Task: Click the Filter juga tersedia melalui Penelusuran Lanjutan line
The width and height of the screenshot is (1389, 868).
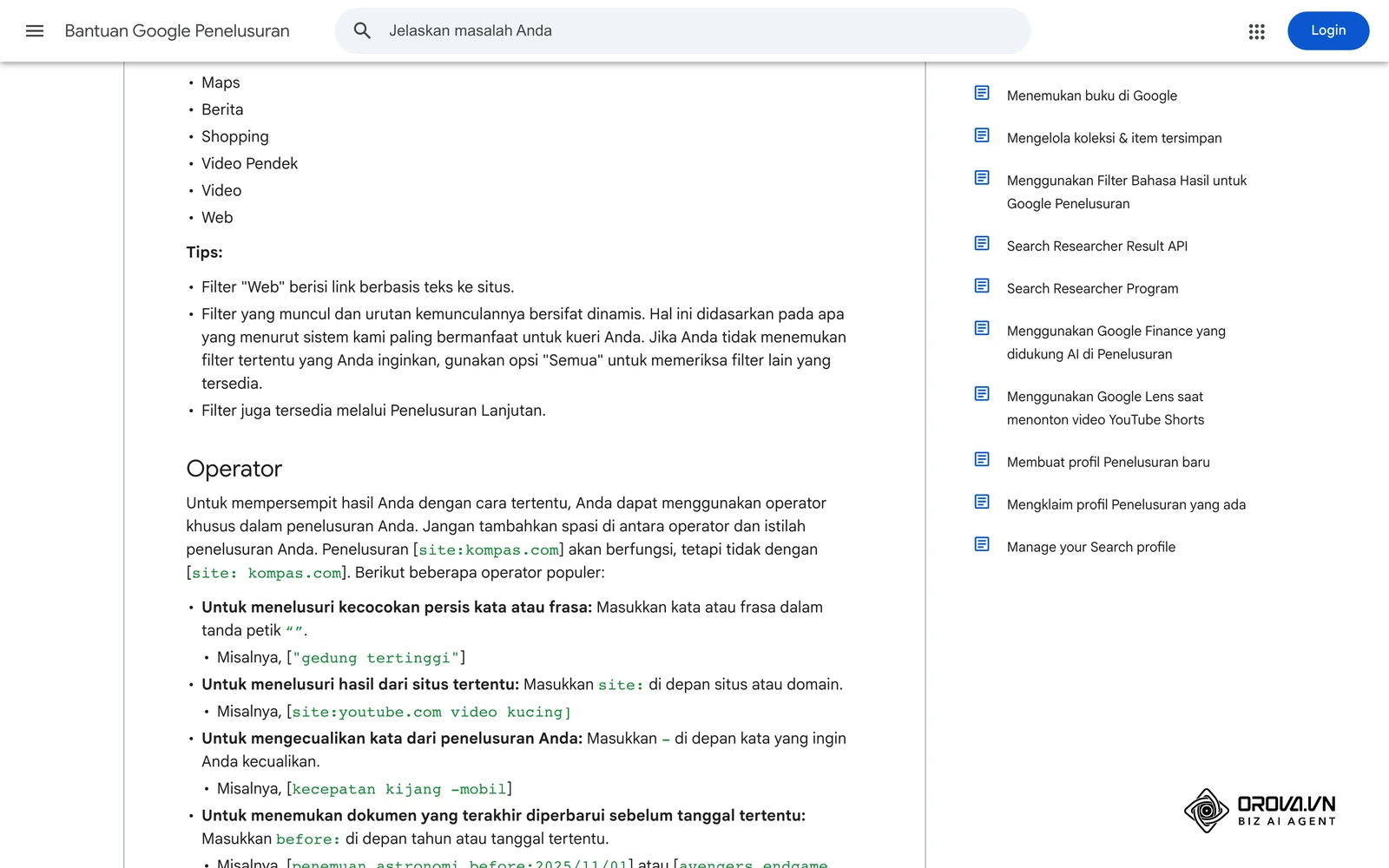Action: pos(373,411)
